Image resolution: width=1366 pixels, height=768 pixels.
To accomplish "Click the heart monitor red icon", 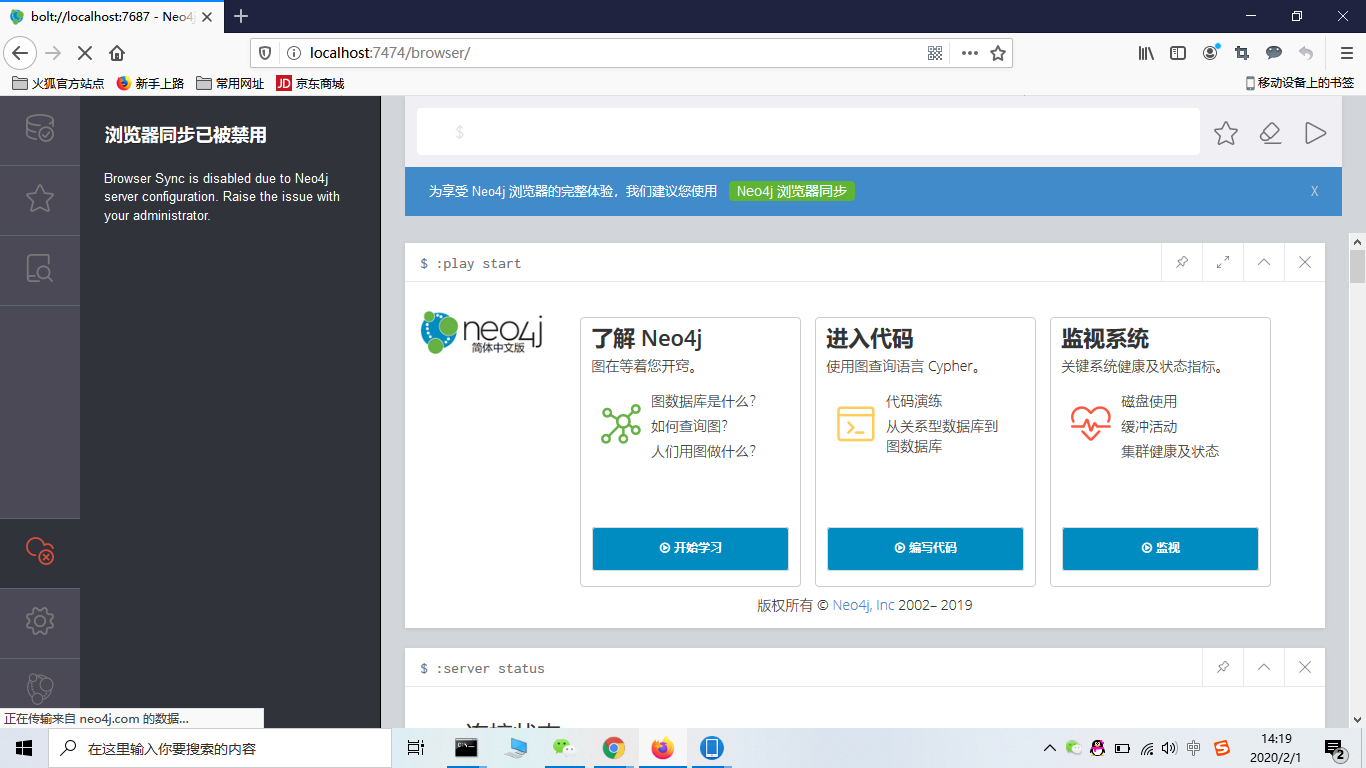I will coord(1090,424).
